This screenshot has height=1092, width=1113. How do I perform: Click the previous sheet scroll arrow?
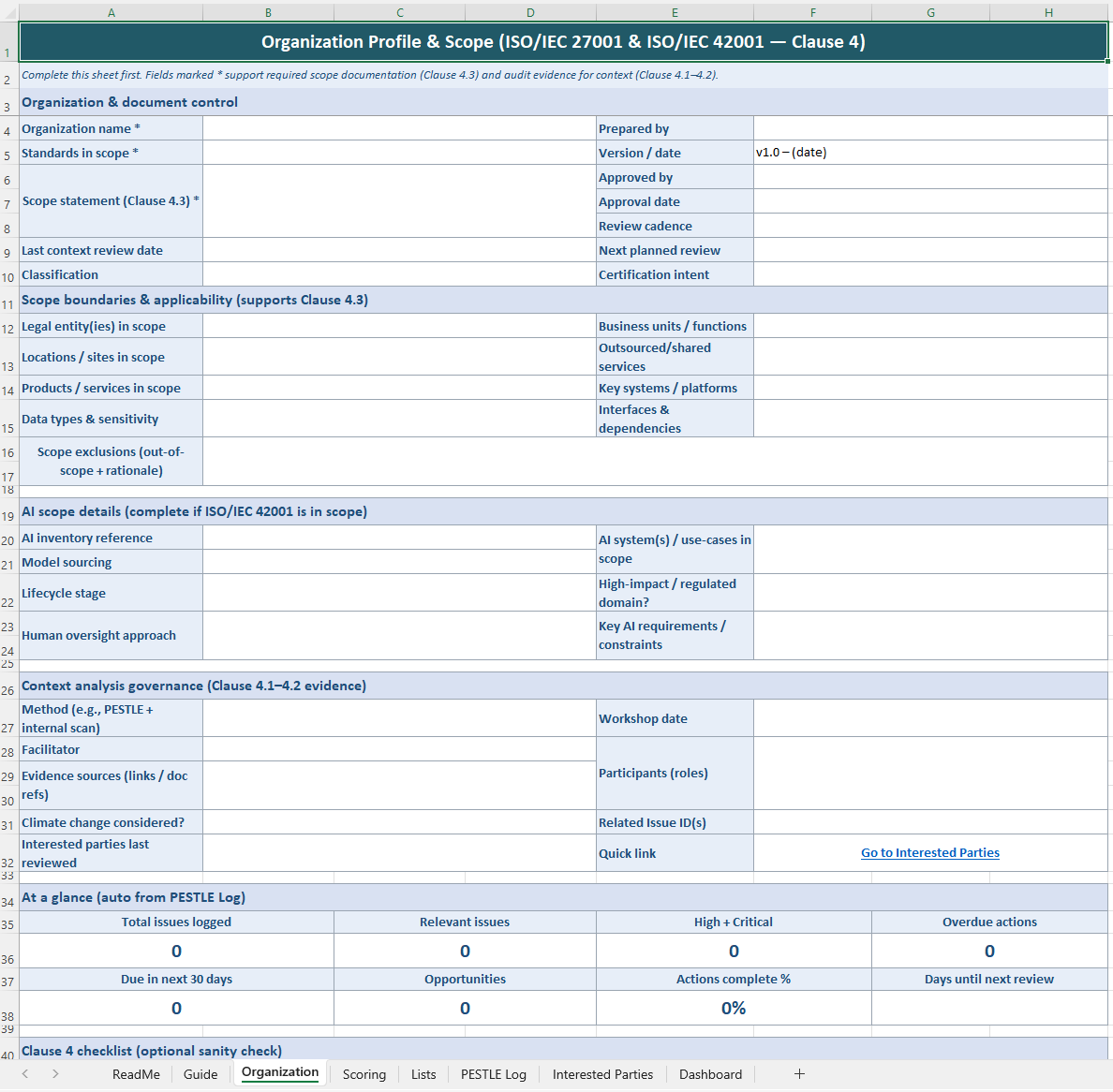pyautogui.click(x=25, y=1074)
